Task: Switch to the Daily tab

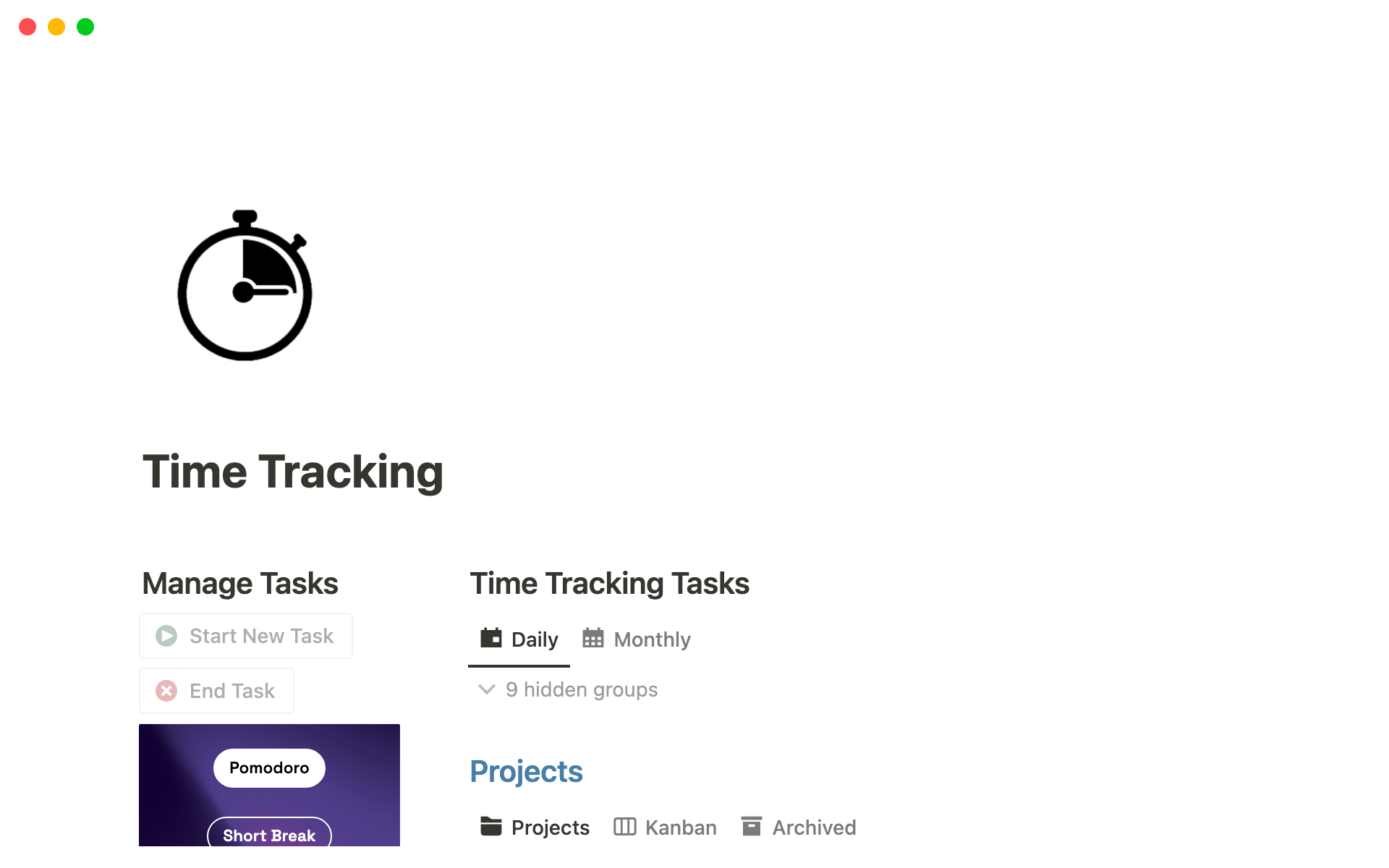Action: [x=518, y=639]
